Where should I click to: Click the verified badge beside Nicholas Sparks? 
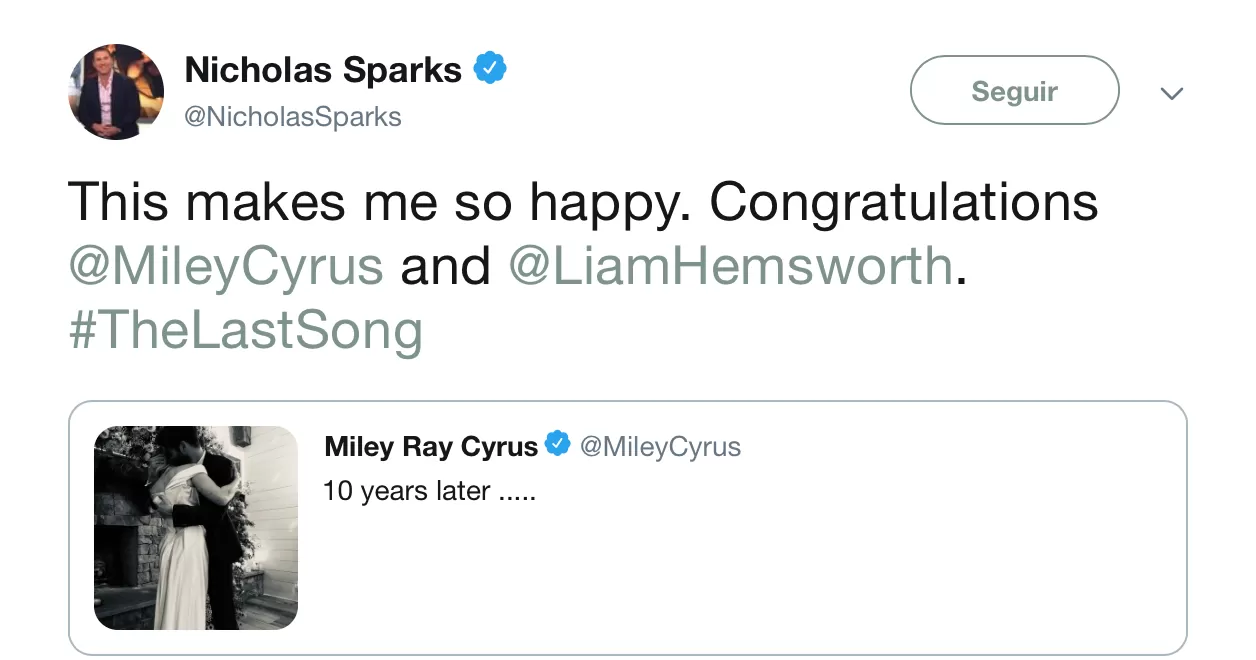coord(490,69)
